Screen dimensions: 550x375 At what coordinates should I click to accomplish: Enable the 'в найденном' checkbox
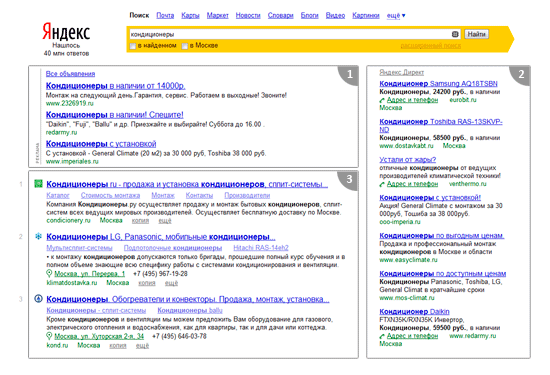pyautogui.click(x=133, y=46)
